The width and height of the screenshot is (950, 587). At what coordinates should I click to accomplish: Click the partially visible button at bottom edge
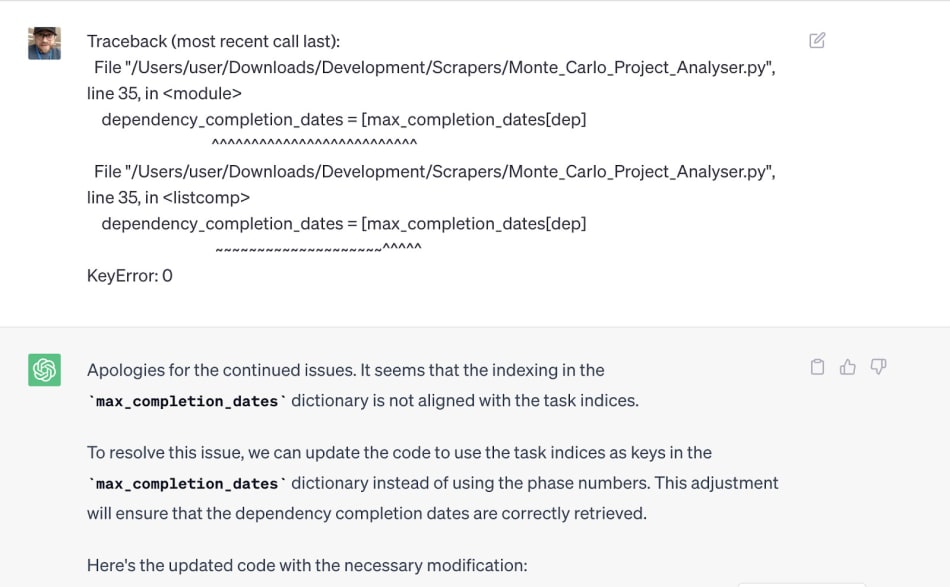[x=801, y=583]
